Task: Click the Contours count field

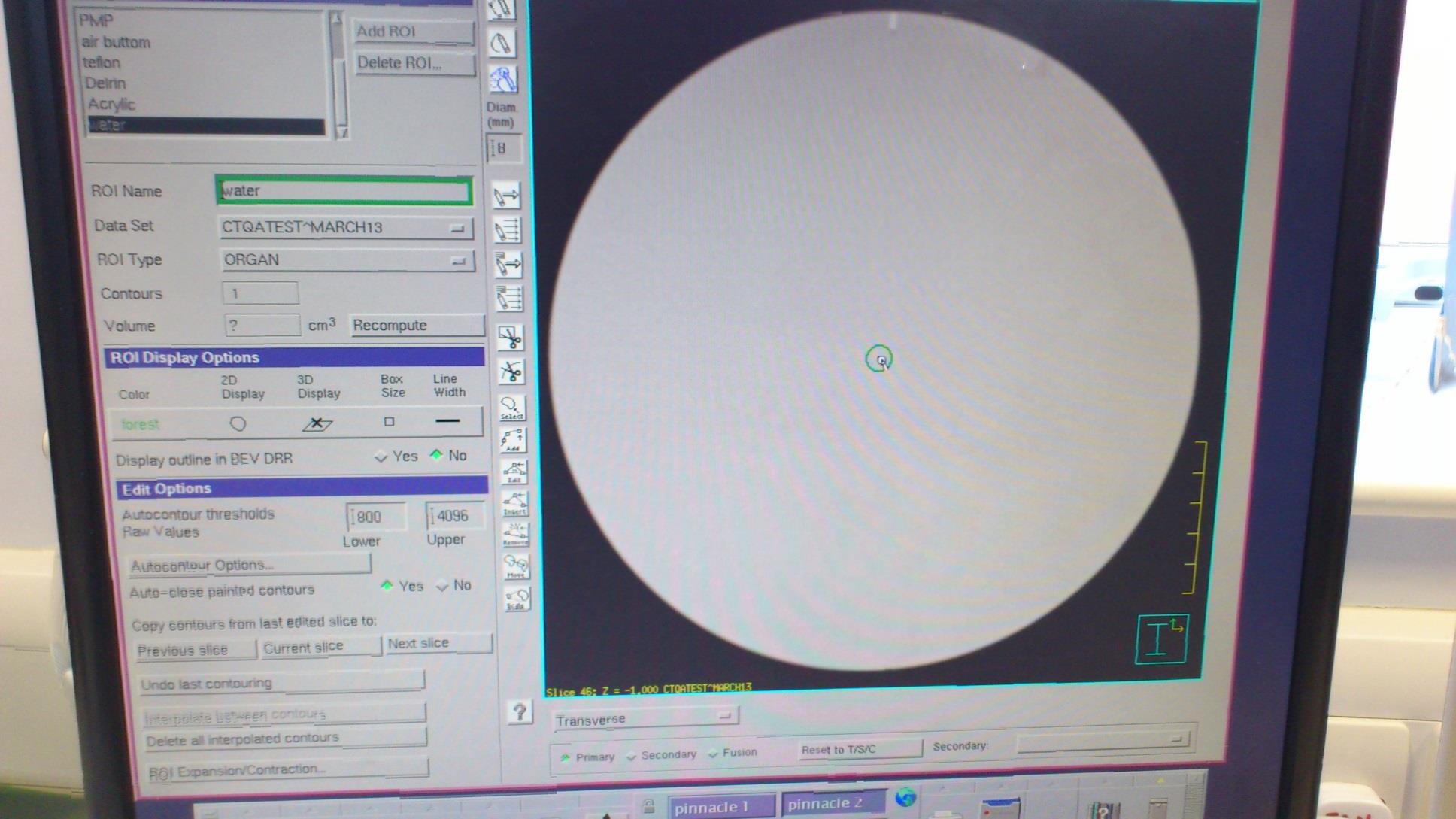Action: [x=260, y=293]
